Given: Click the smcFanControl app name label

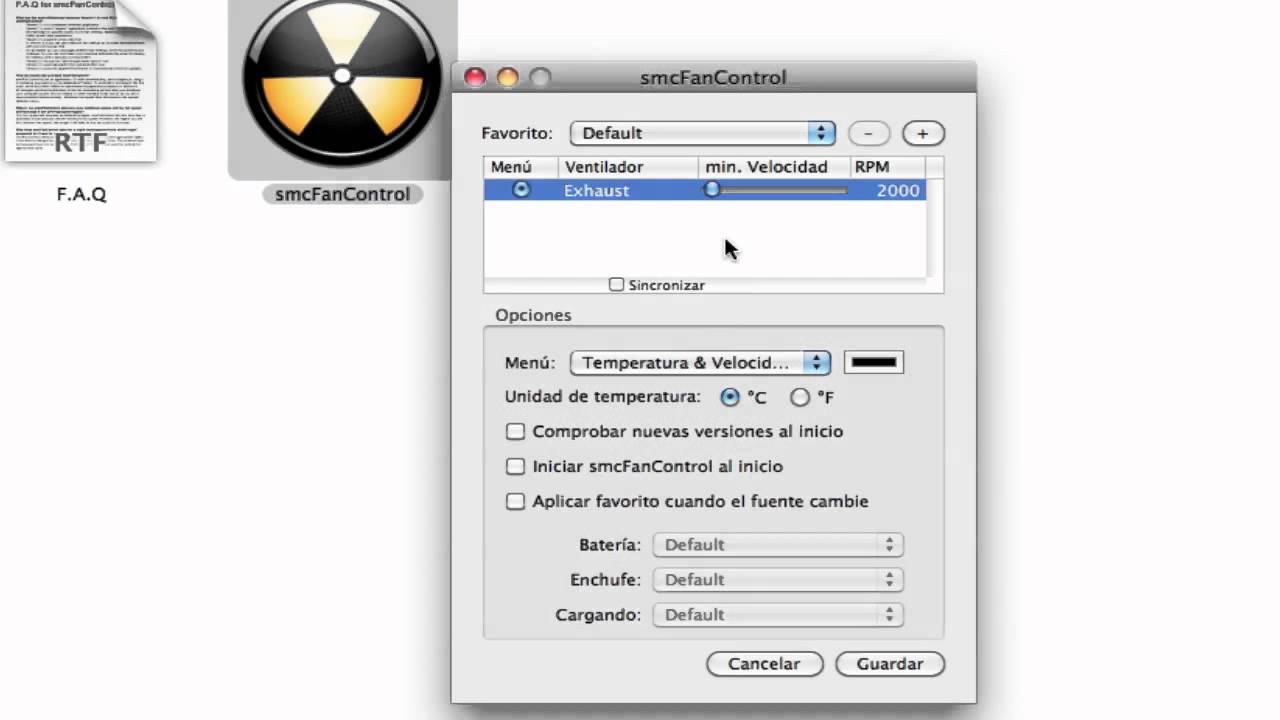Looking at the screenshot, I should 343,194.
